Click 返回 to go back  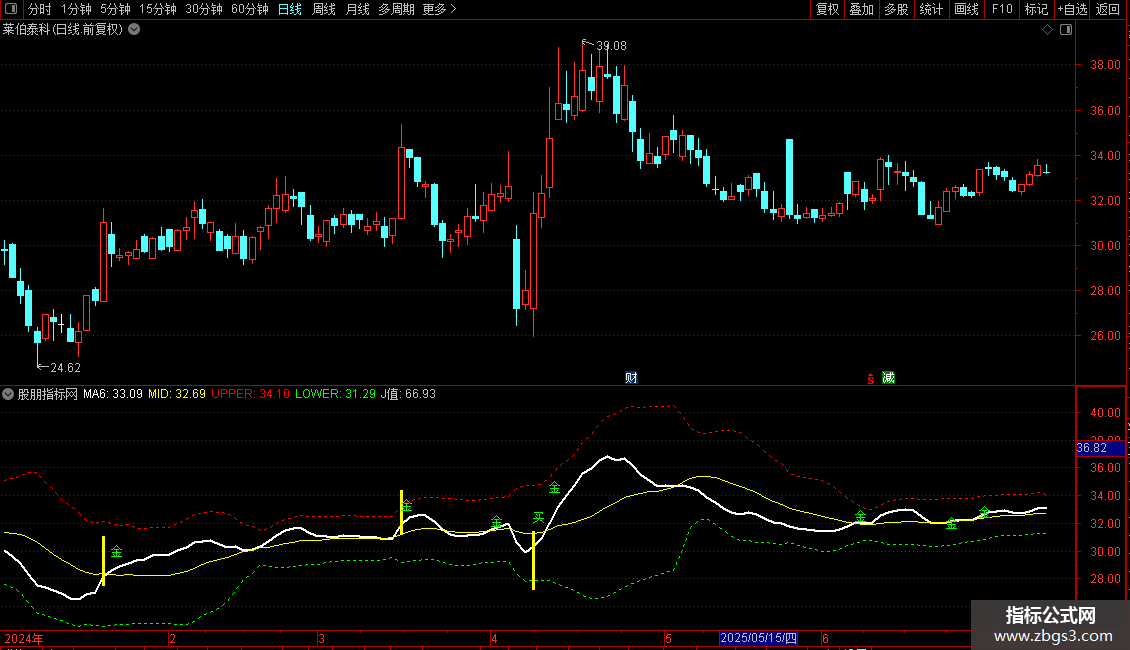(1108, 9)
